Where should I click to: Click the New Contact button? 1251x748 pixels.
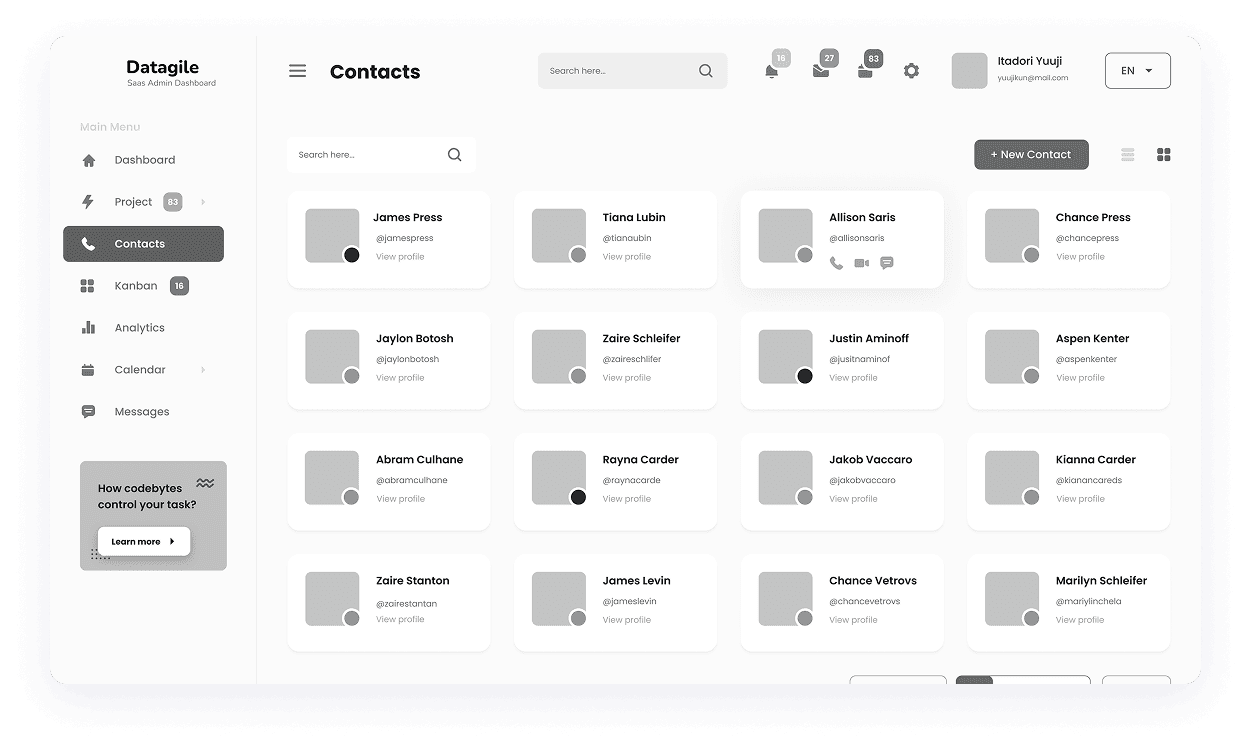pos(1031,154)
